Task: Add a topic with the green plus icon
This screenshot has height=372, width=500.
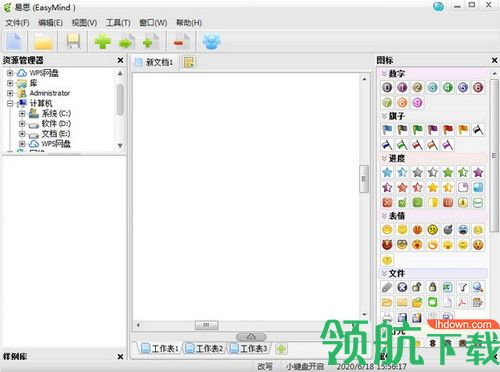Action: pyautogui.click(x=102, y=42)
